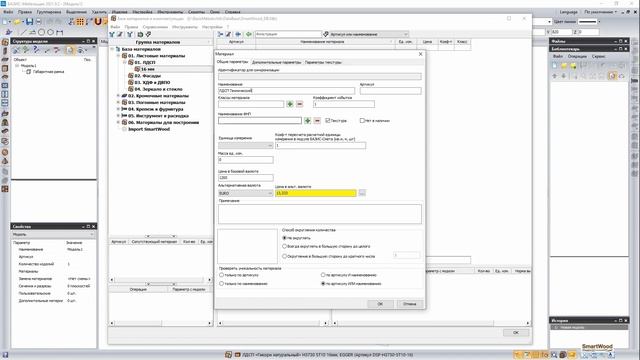640x360 pixels.
Task: Select the line drawing tool
Action: (x=23, y=32)
